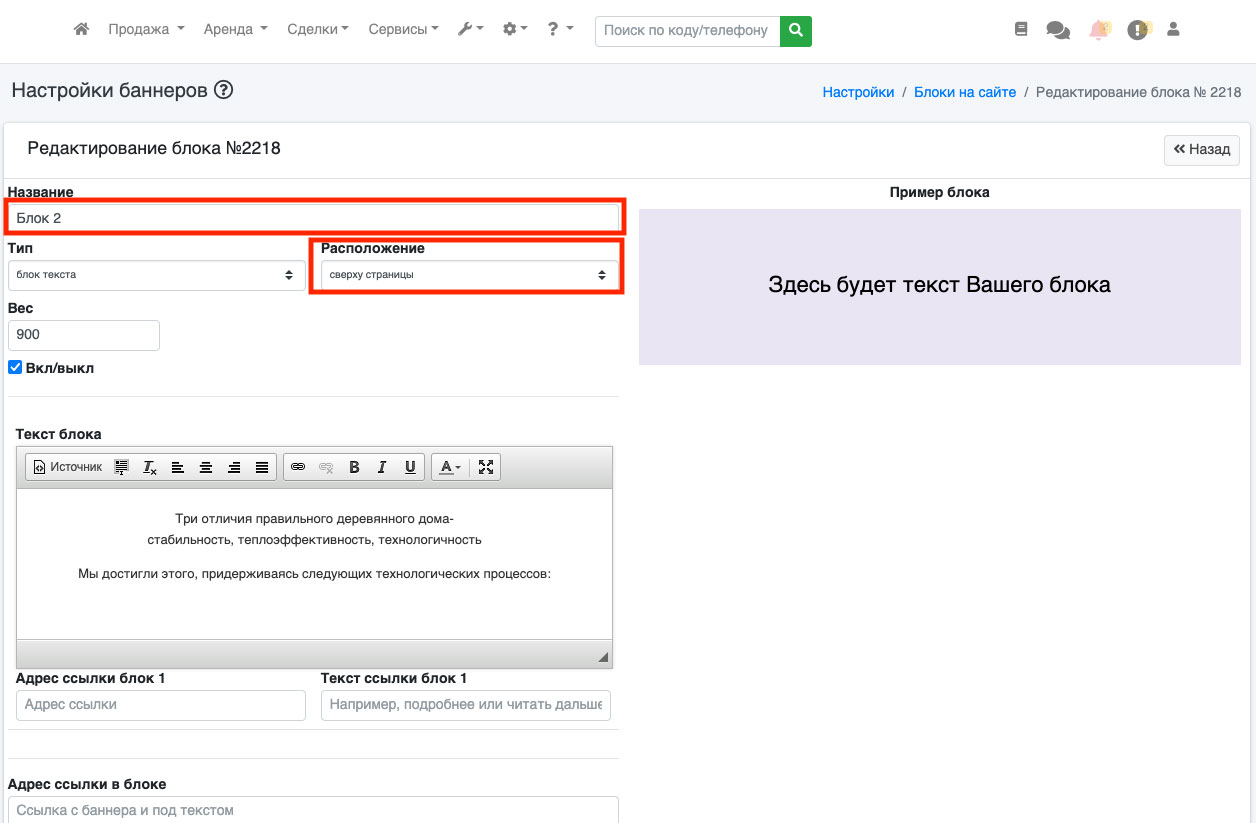The height and width of the screenshot is (823, 1256).
Task: Go to Блоки на сайте breadcrumb link
Action: click(964, 92)
